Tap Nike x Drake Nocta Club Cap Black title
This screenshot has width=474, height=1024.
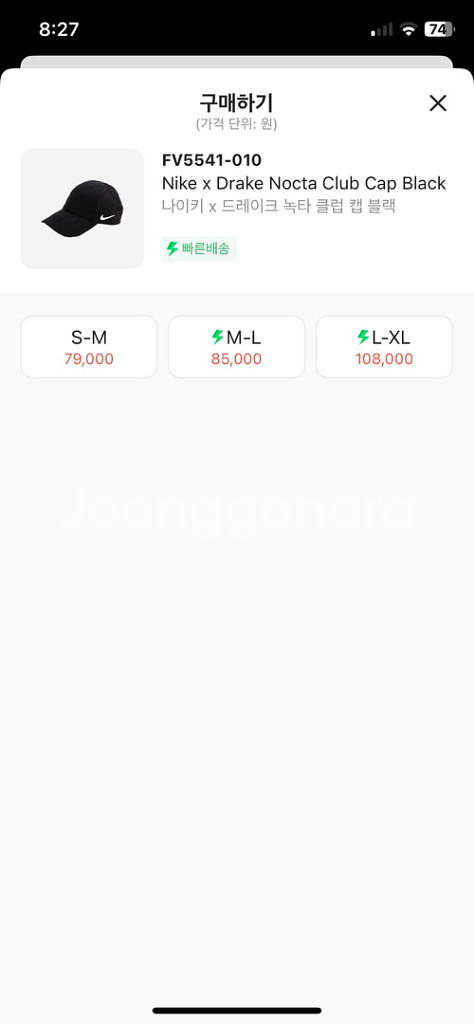(304, 183)
